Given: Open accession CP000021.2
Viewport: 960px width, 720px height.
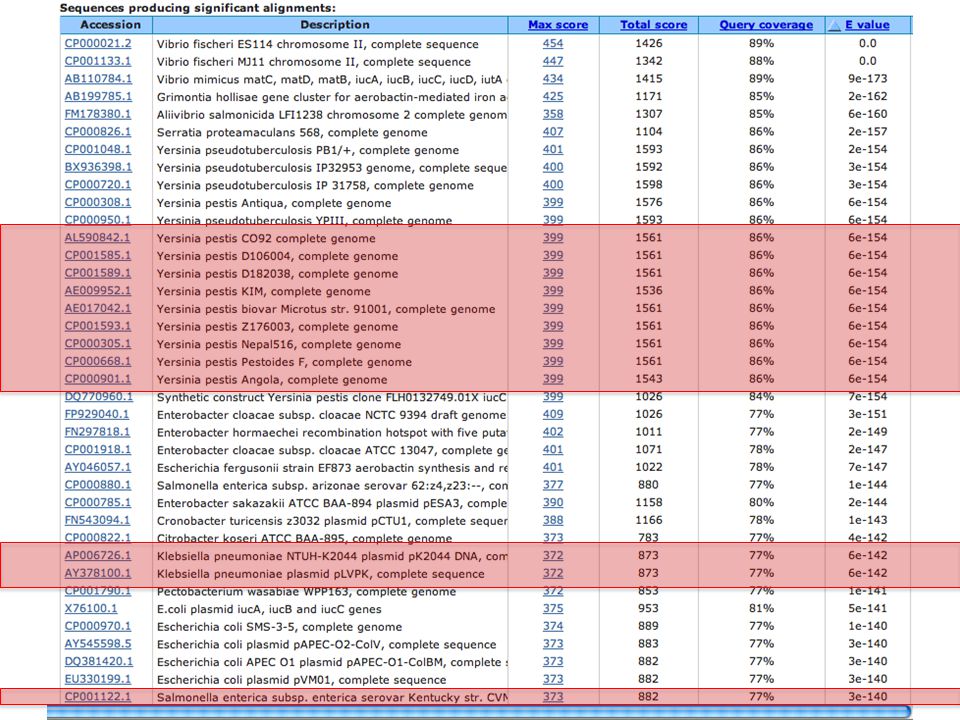Looking at the screenshot, I should pyautogui.click(x=98, y=43).
